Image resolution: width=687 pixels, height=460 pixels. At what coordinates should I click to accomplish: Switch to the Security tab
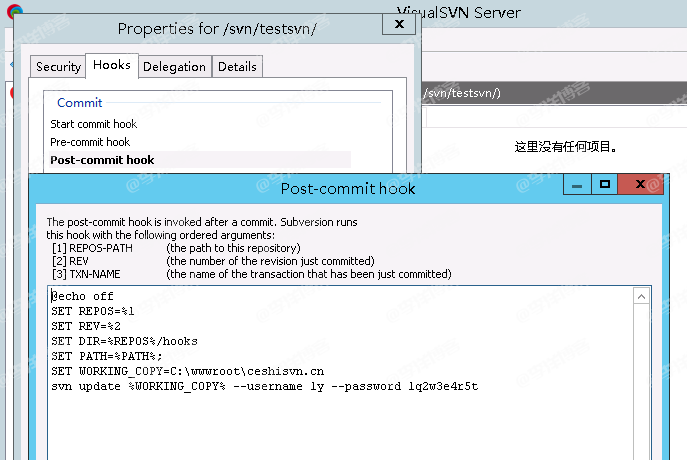(x=58, y=67)
